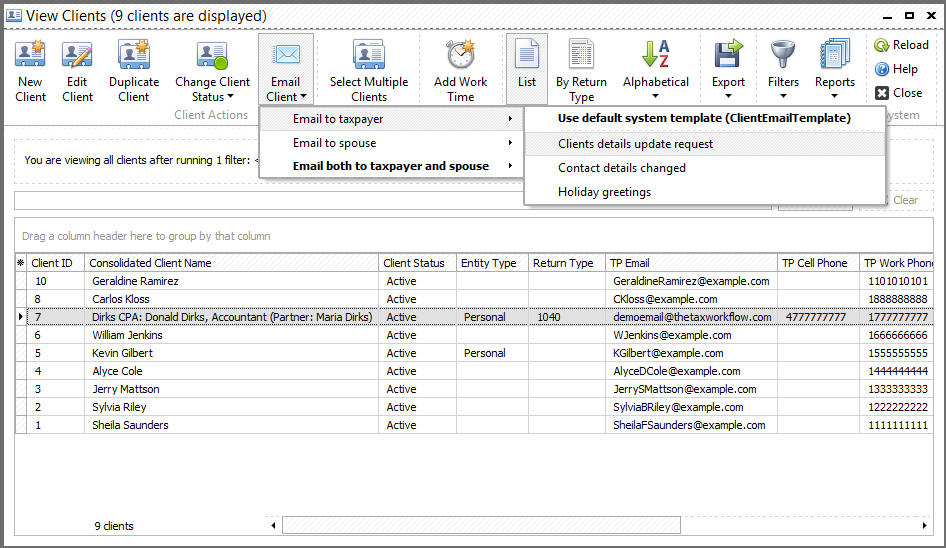Click the Close button in the toolbar
Image resolution: width=946 pixels, height=548 pixels.
pos(899,93)
